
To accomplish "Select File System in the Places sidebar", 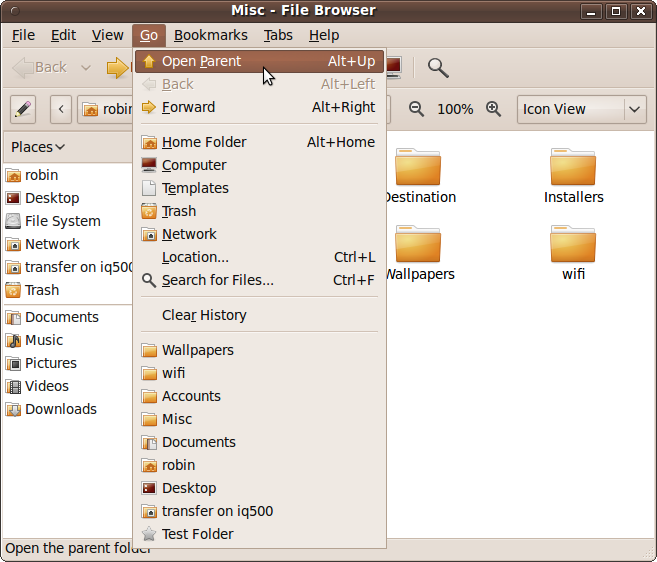I will pyautogui.click(x=67, y=221).
